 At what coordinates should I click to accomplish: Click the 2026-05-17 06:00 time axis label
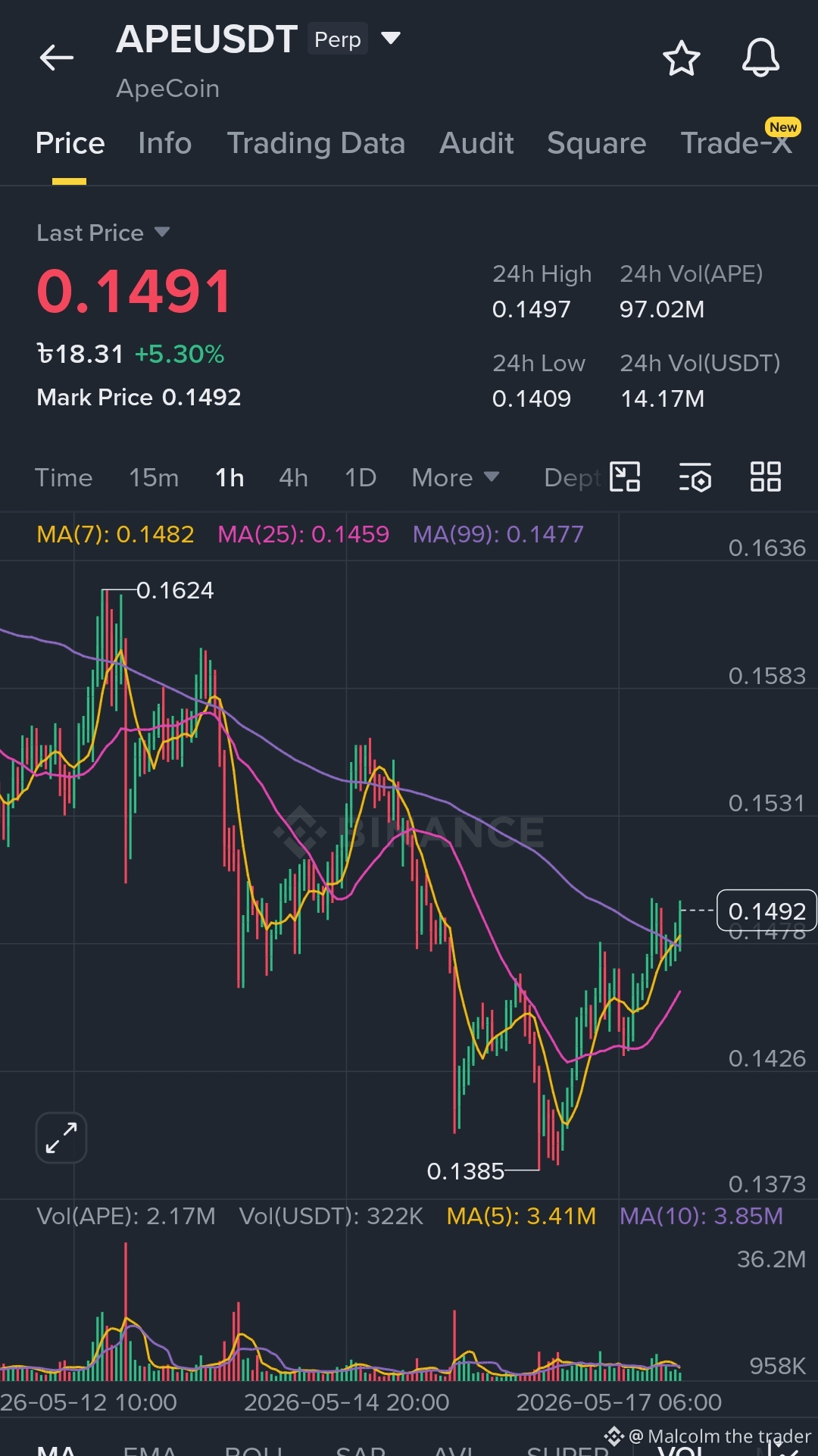[619, 1402]
